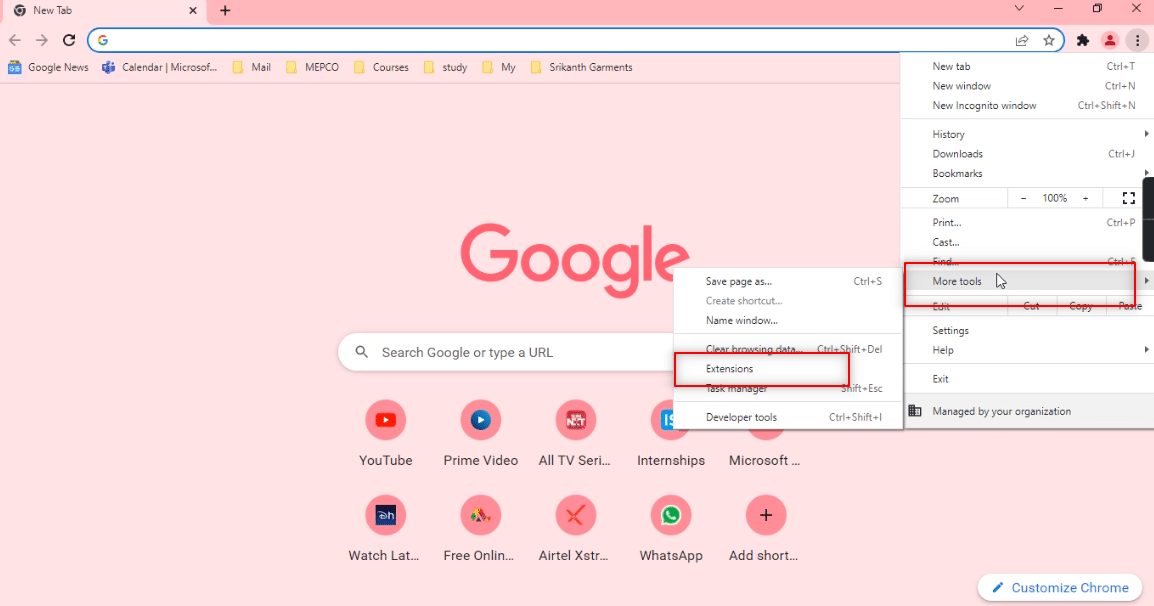Open the Mail bookmark folder
The image size is (1154, 606).
[x=252, y=67]
